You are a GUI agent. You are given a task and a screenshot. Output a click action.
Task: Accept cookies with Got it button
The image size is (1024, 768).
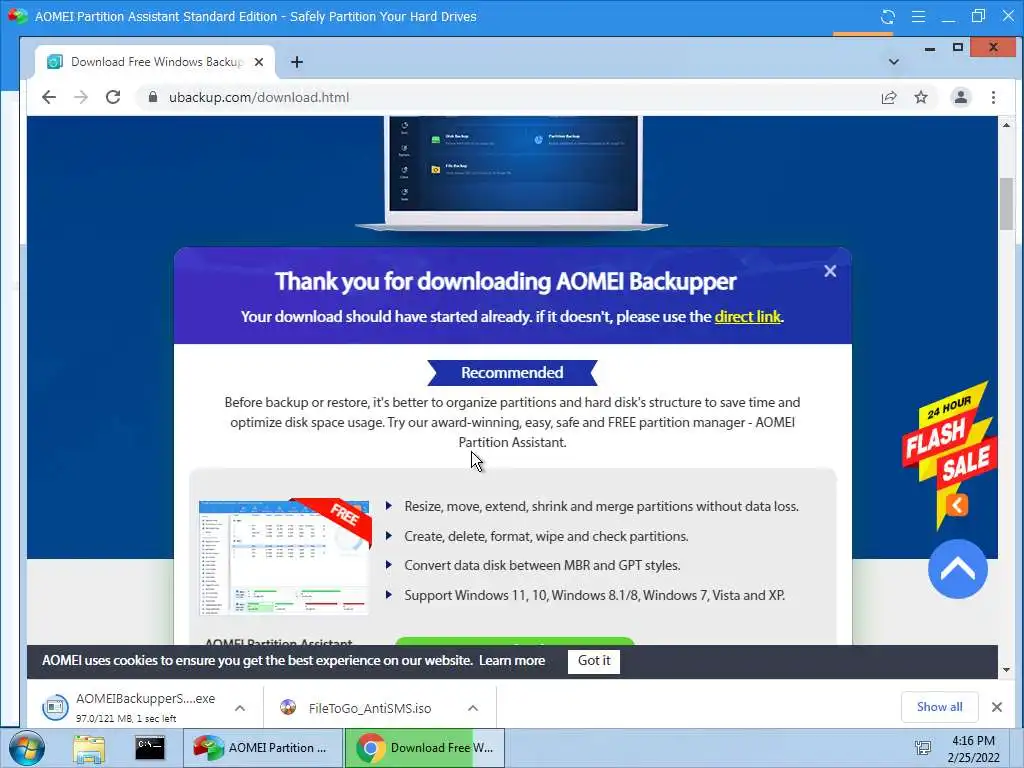pyautogui.click(x=594, y=661)
